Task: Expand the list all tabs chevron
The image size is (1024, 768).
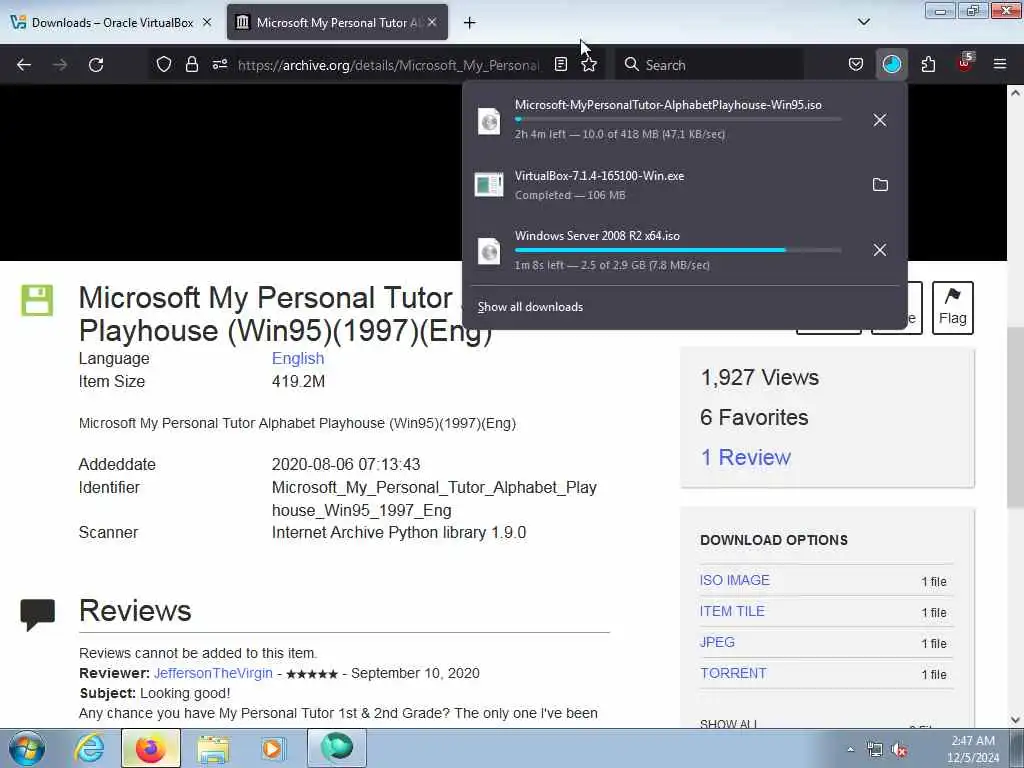Action: 864,22
